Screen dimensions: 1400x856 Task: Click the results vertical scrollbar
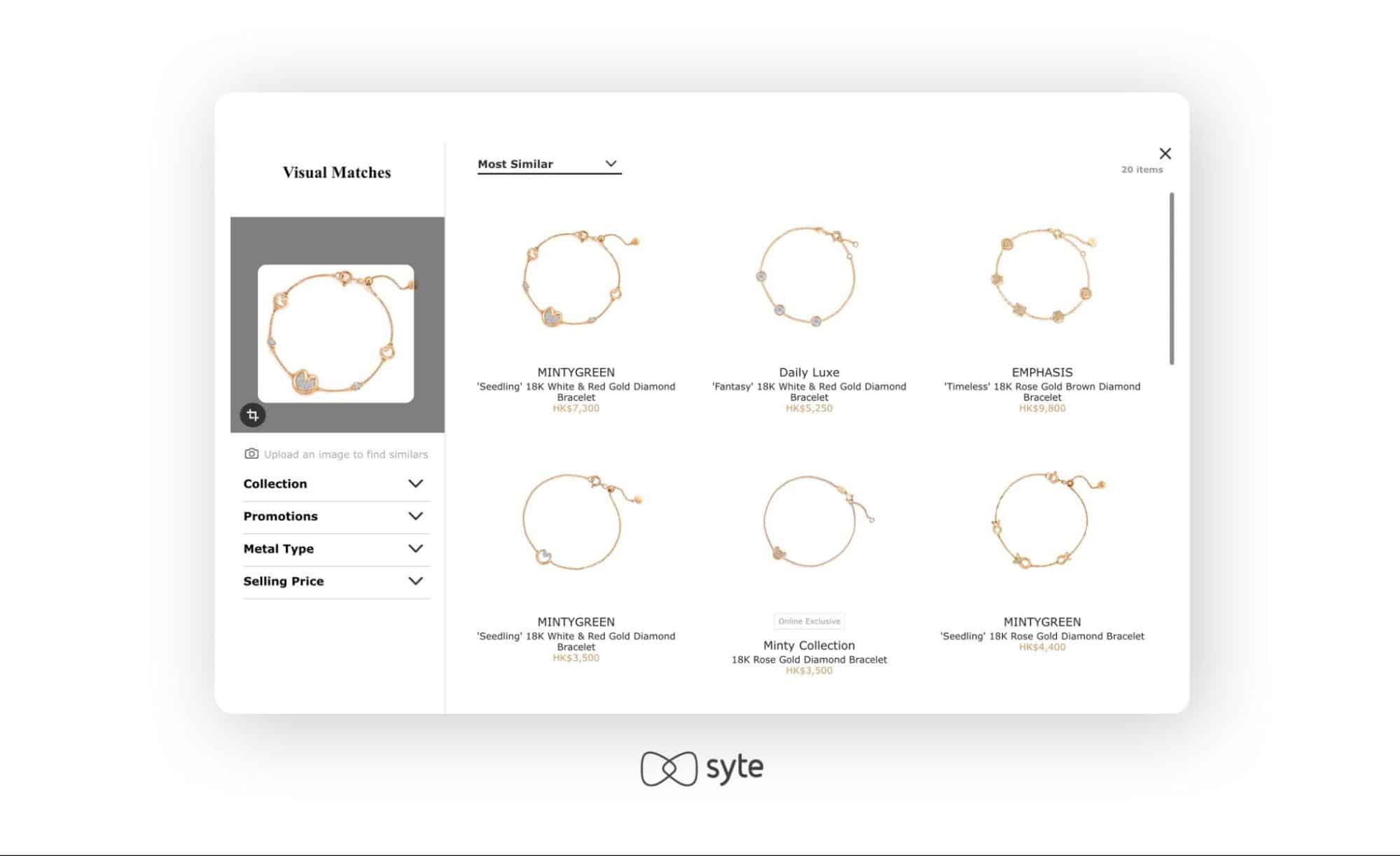(1172, 279)
